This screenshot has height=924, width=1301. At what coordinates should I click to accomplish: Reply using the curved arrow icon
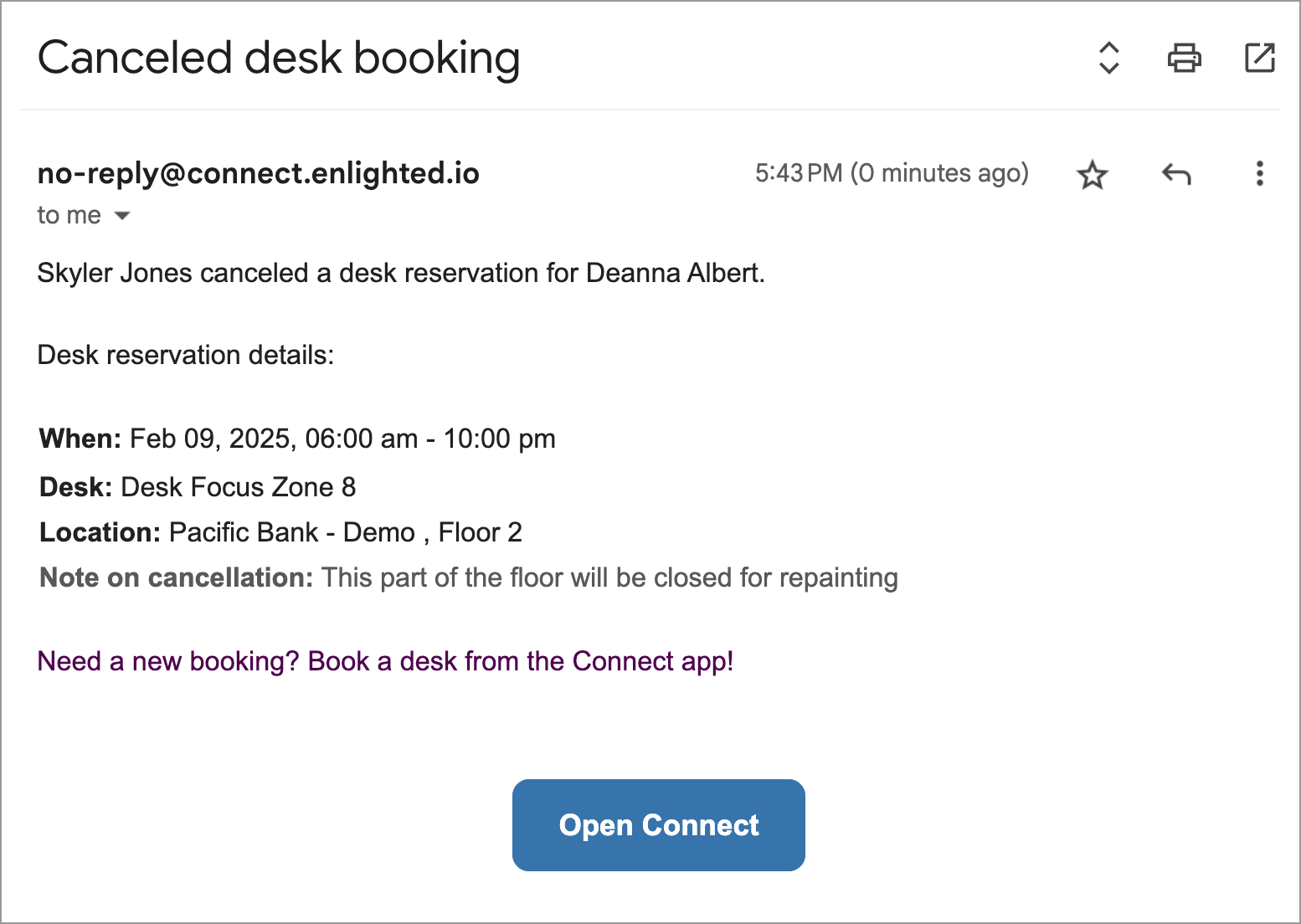1176,174
